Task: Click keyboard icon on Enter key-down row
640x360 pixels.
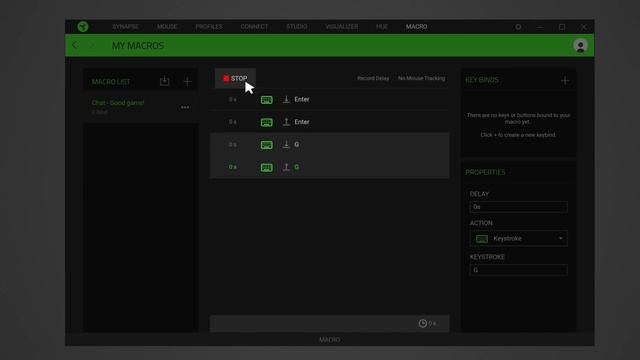Action: click(x=267, y=100)
